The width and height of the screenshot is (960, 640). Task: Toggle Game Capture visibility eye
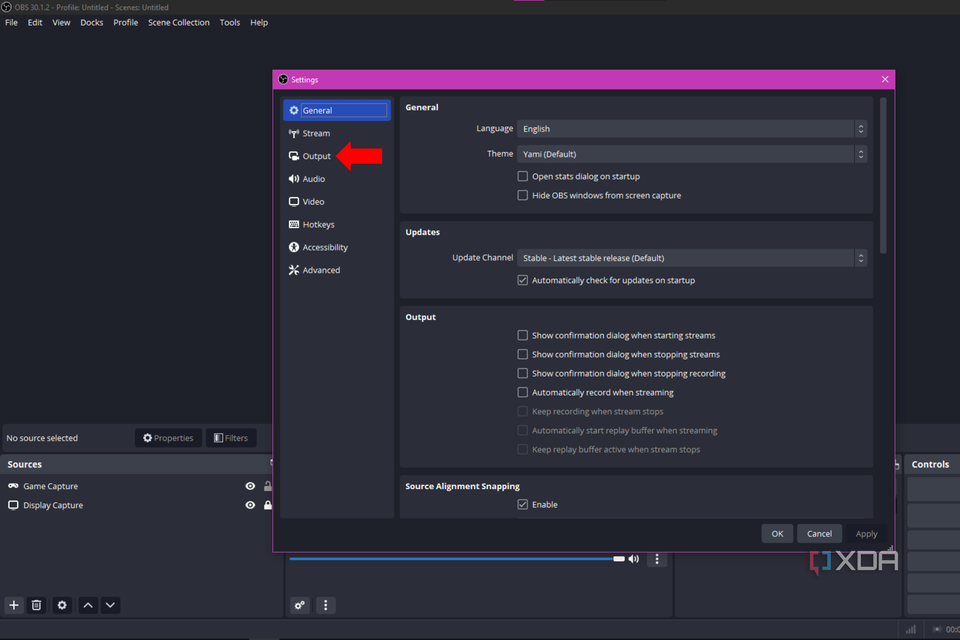(250, 486)
